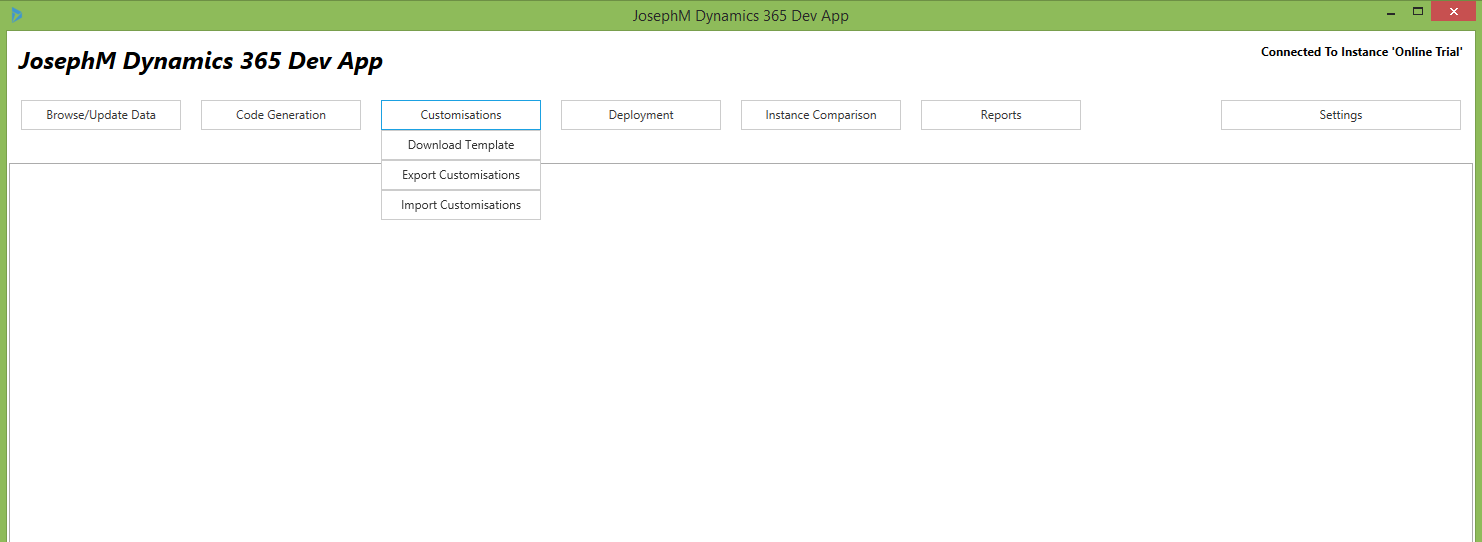This screenshot has height=542, width=1482.
Task: Choose Export Customisations from menu
Action: [461, 175]
